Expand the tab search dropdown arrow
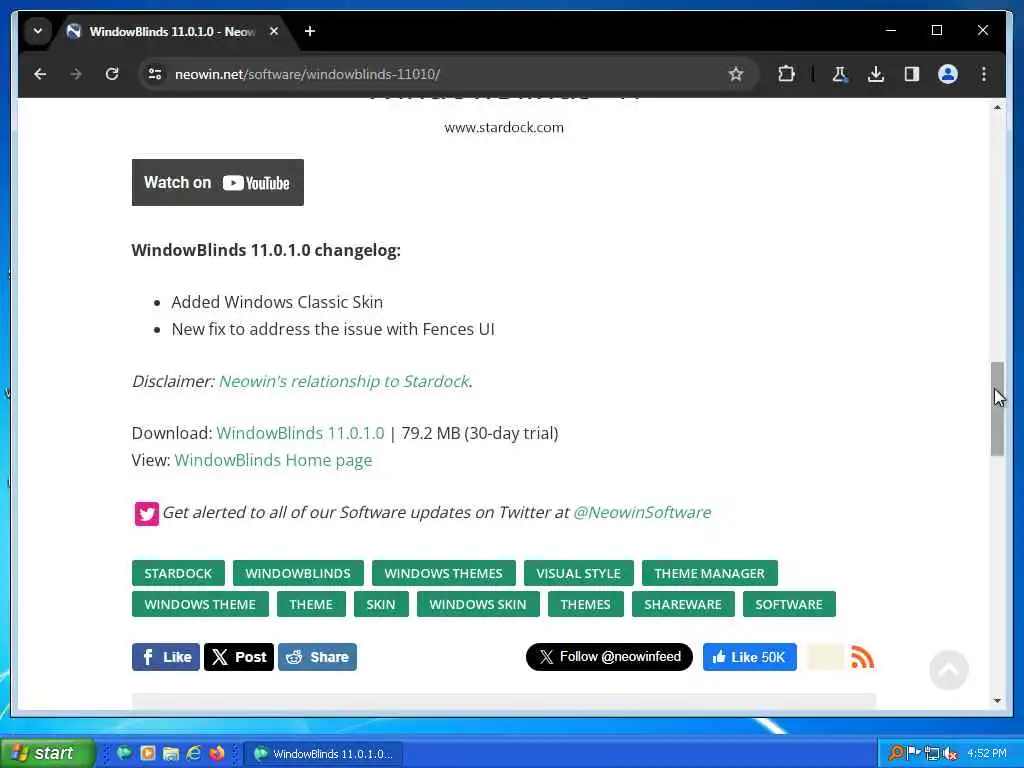The image size is (1024, 768). pyautogui.click(x=38, y=31)
